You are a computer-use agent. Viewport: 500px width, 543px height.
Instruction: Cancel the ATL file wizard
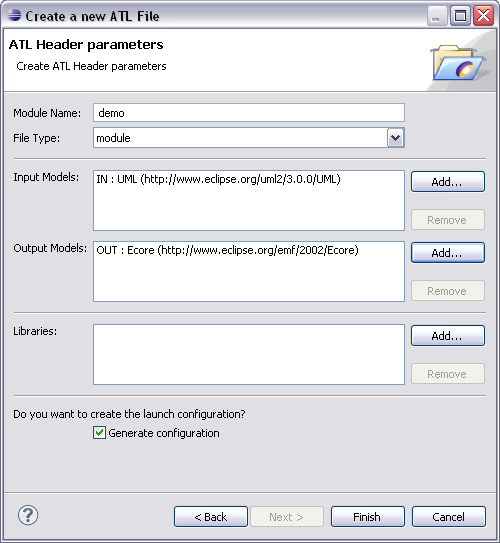[x=449, y=517]
